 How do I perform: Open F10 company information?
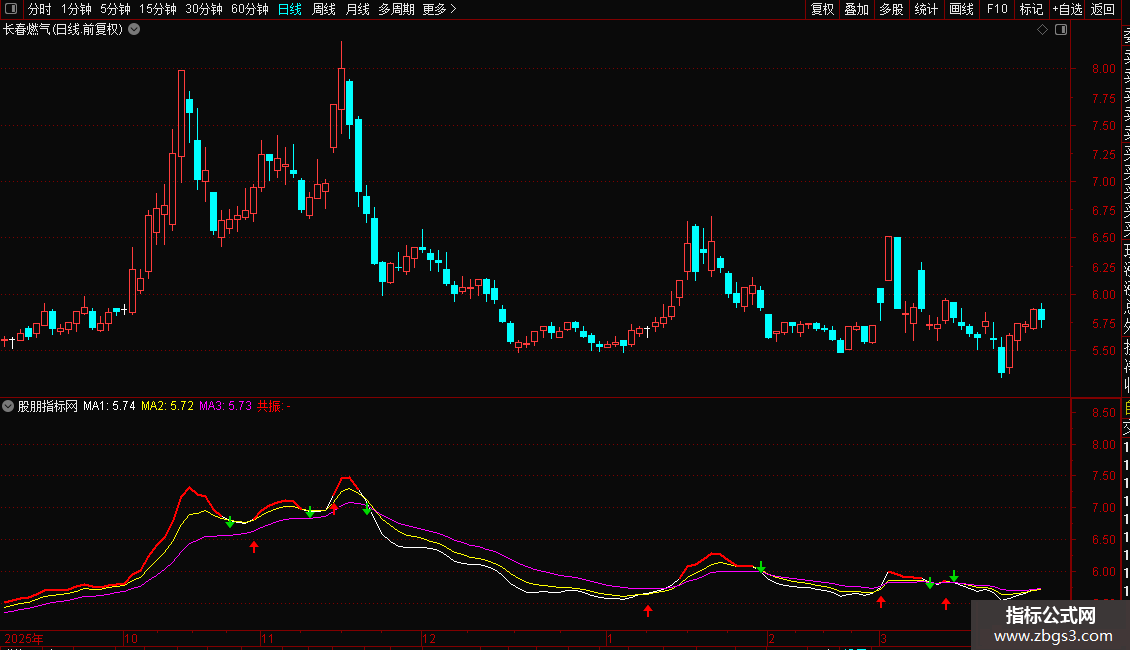(x=997, y=9)
